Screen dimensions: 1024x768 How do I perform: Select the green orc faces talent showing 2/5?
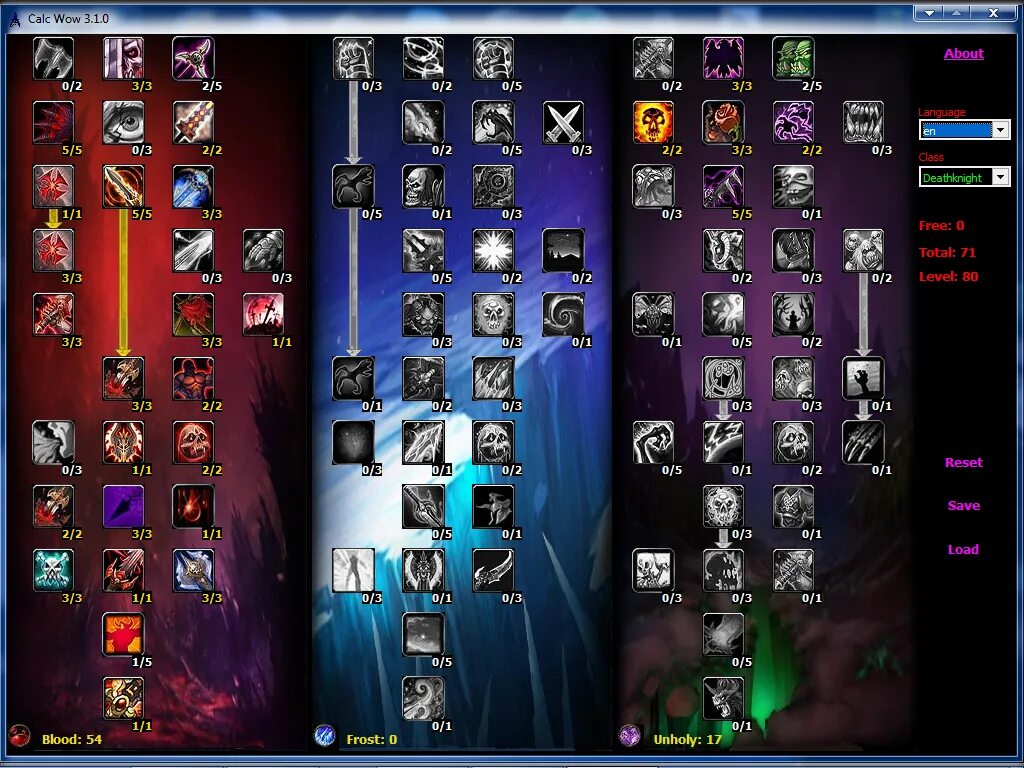coord(793,58)
